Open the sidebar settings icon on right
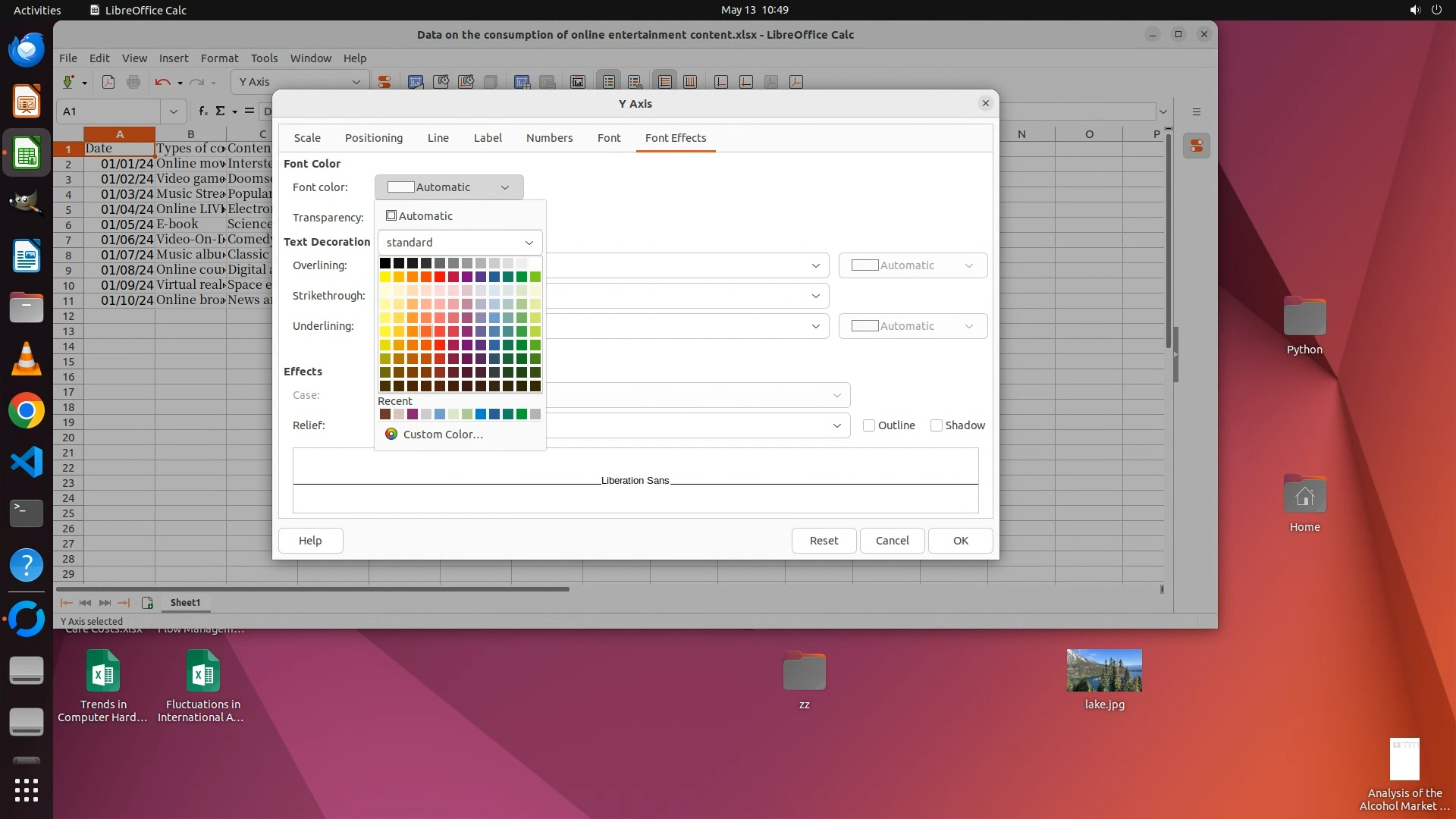Screen dimensions: 1456x819 (1196, 112)
